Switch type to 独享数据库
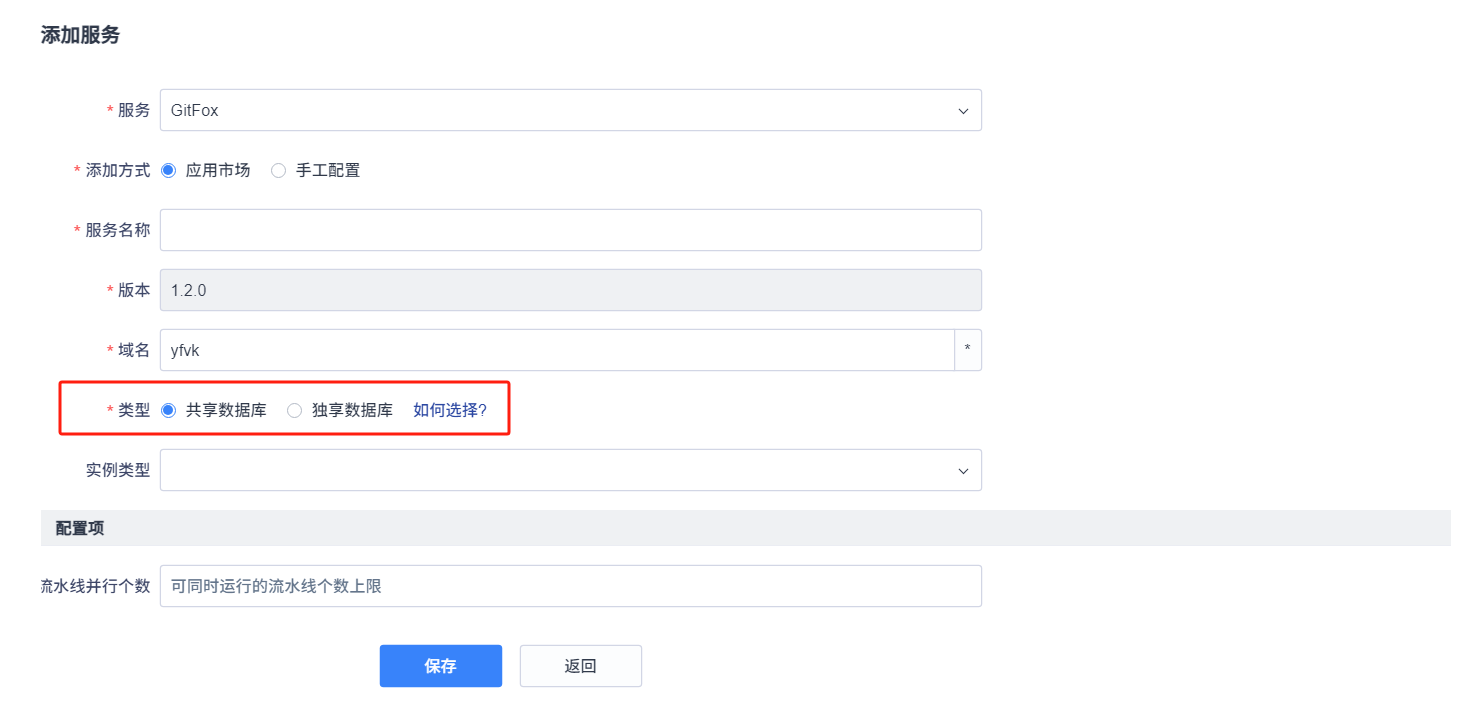Image resolution: width=1465 pixels, height=704 pixels. tap(294, 410)
